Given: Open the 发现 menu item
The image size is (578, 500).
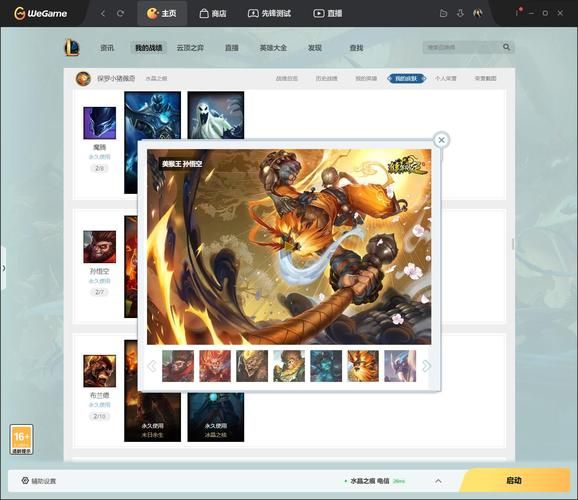Looking at the screenshot, I should 315,48.
